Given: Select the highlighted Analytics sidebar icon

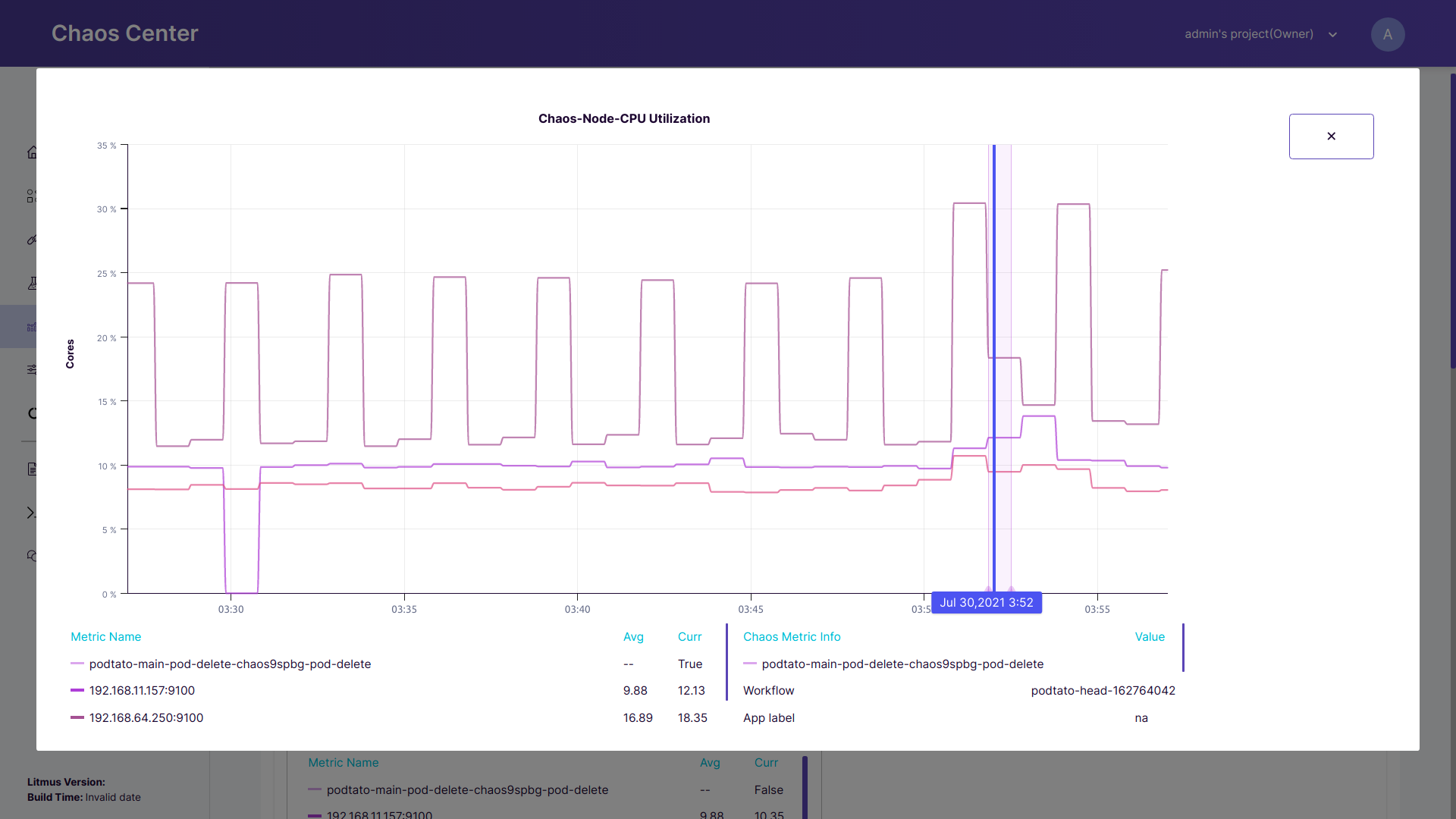Looking at the screenshot, I should (31, 327).
